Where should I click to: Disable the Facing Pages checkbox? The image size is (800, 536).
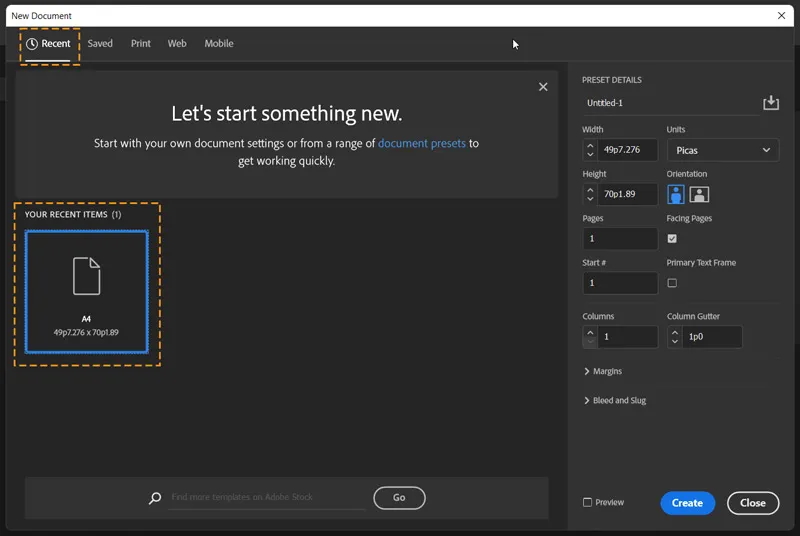click(672, 238)
